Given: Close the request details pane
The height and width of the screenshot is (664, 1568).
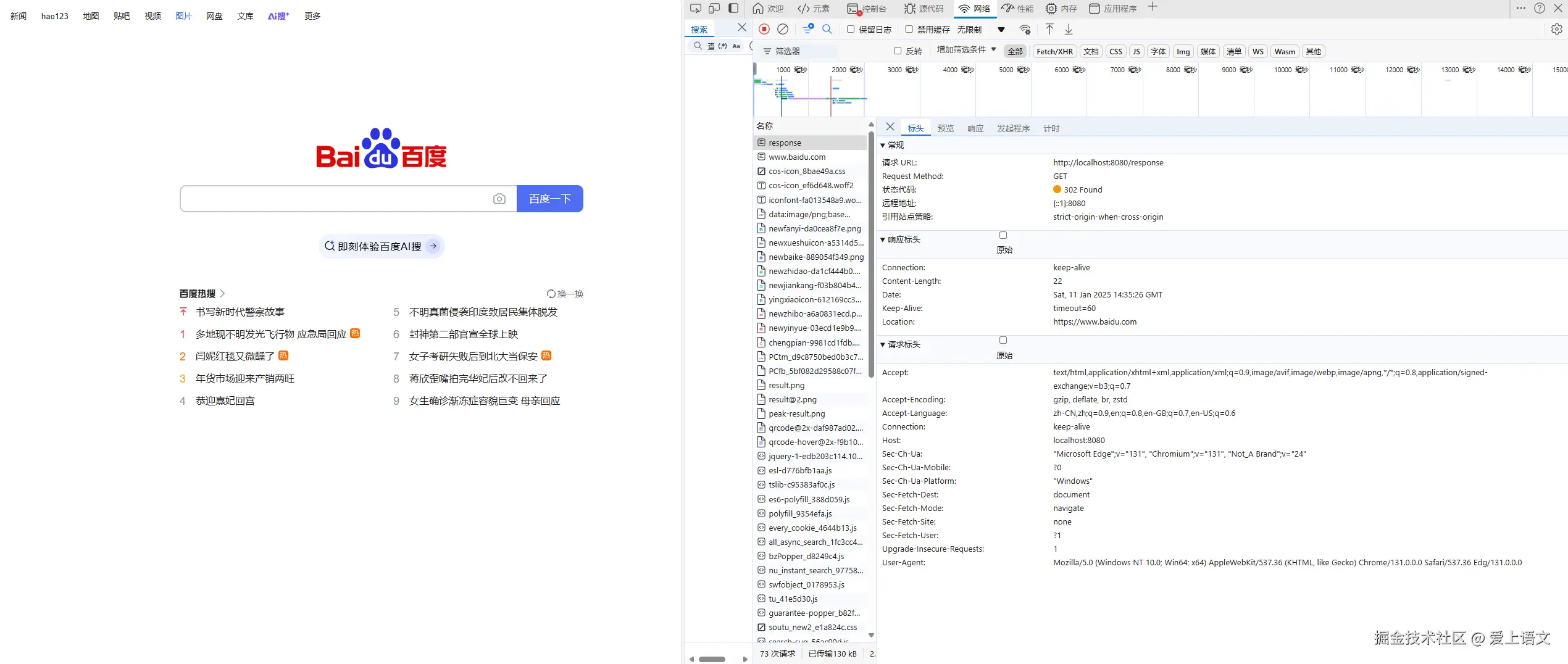Looking at the screenshot, I should point(890,127).
